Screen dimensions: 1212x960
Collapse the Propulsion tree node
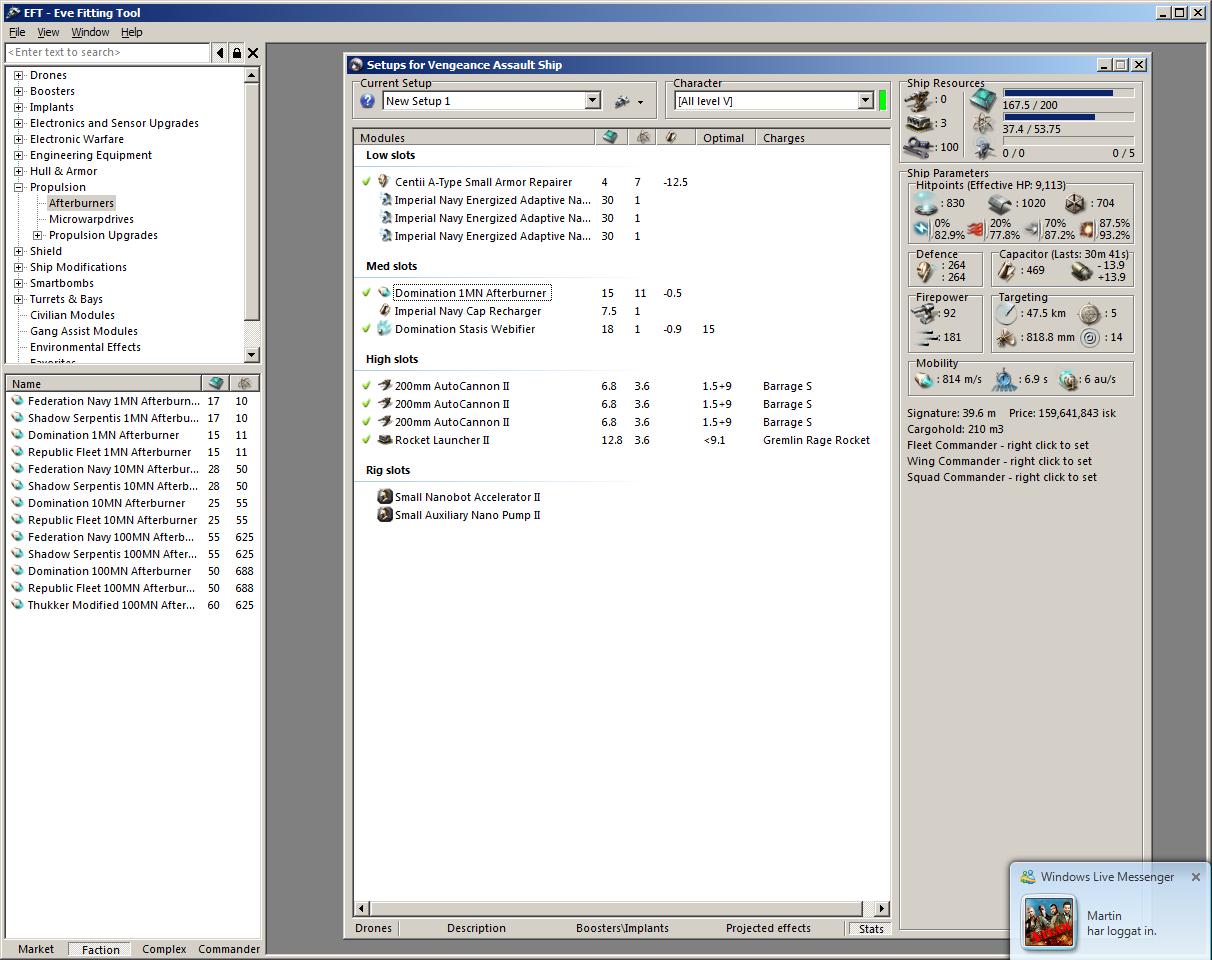click(18, 187)
